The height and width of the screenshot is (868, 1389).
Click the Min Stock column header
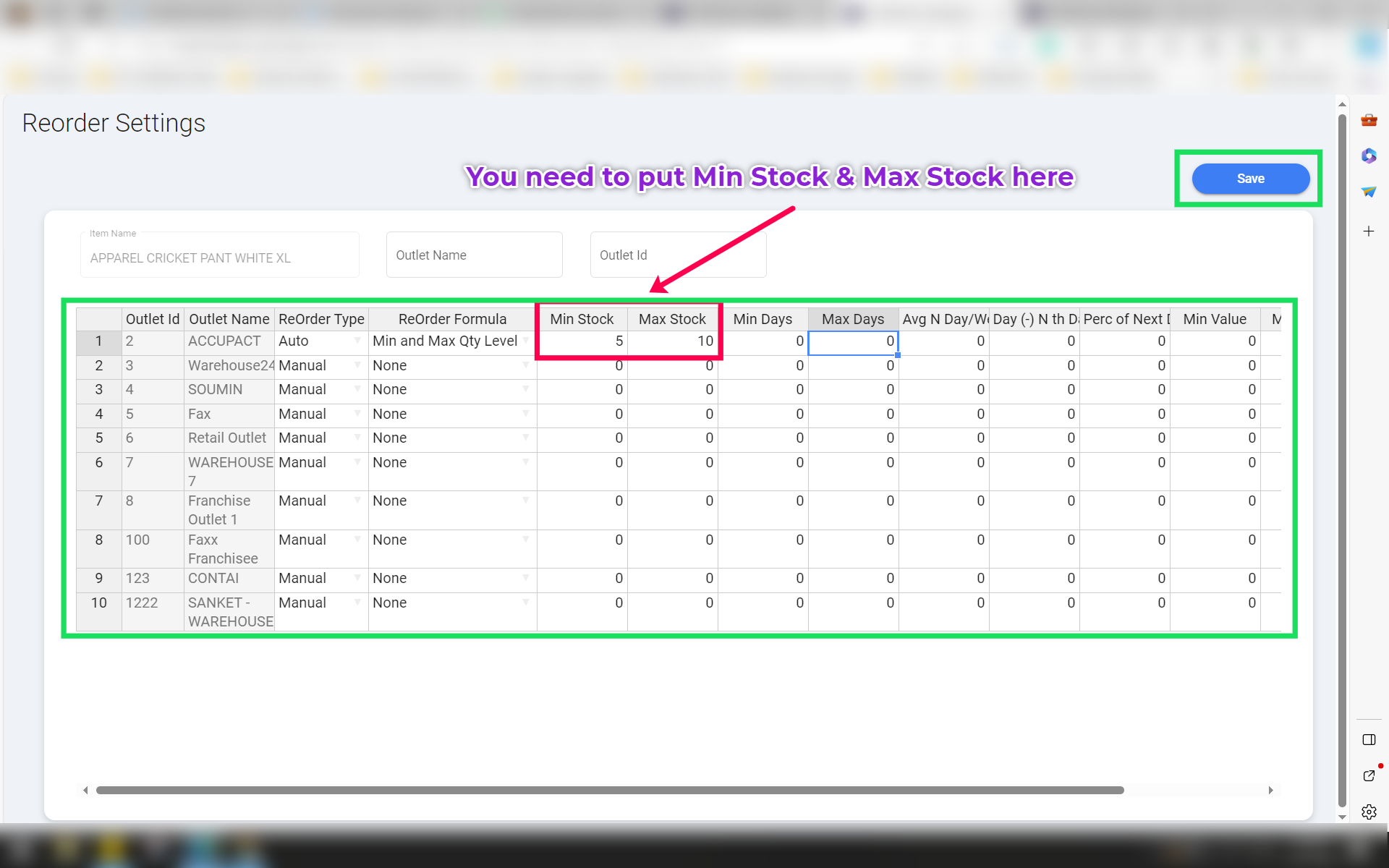tap(582, 319)
